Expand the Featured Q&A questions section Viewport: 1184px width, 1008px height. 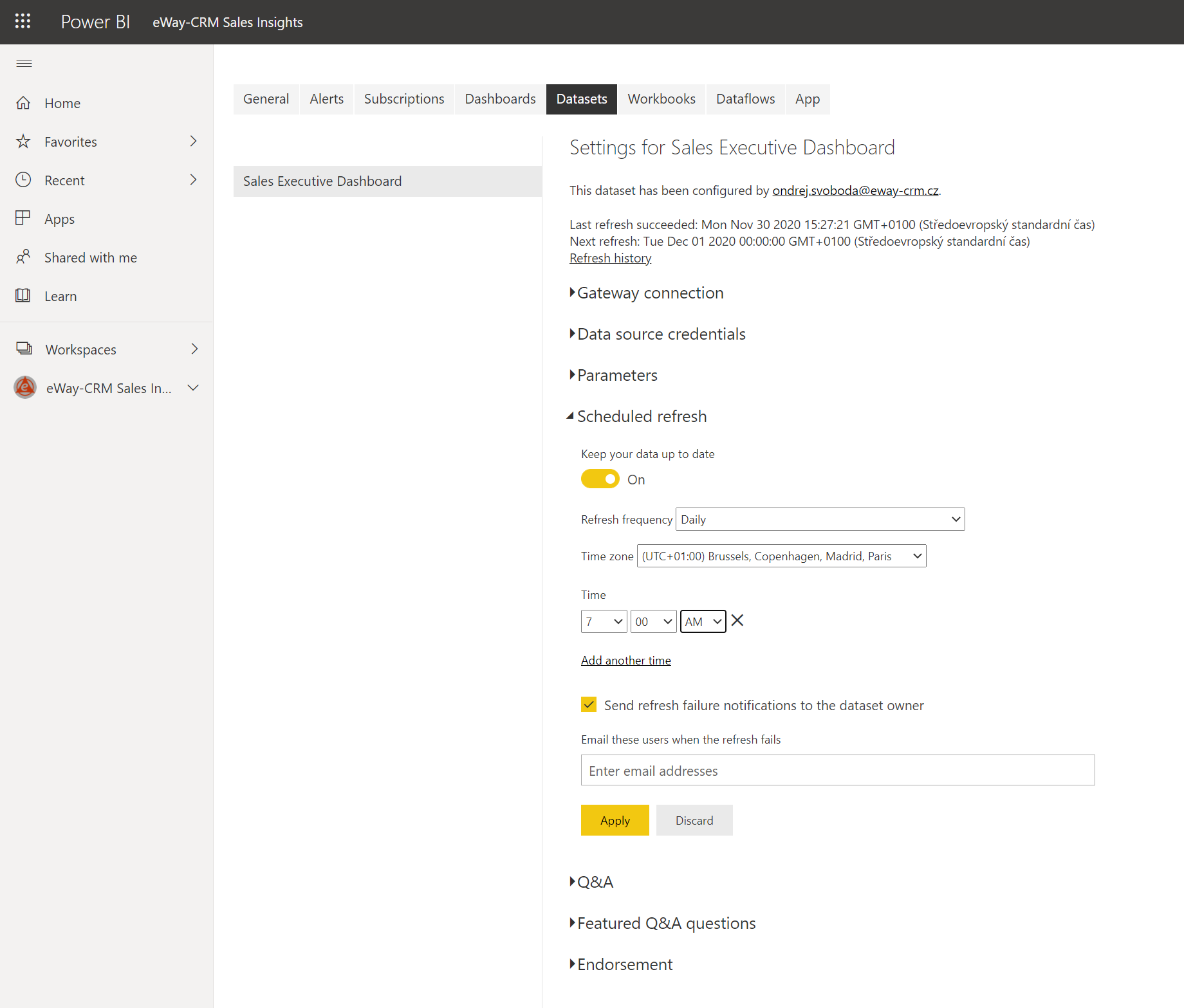[x=663, y=924]
